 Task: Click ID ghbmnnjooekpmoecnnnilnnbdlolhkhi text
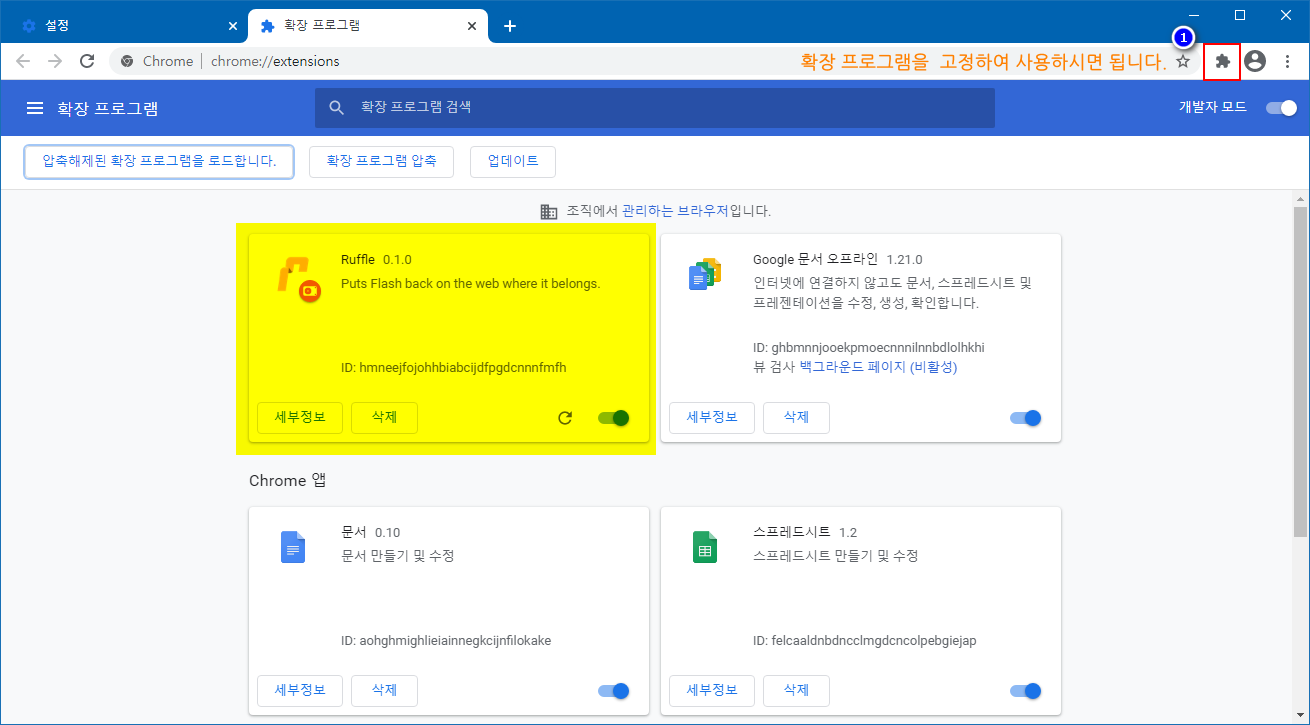click(869, 348)
